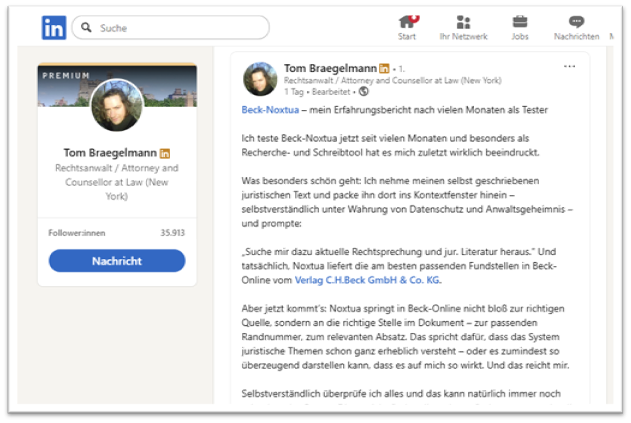Click the sidebar headline Rechtsanwalt / Attorney and Counsellor
Screen dimensions: 631x423
point(117,182)
